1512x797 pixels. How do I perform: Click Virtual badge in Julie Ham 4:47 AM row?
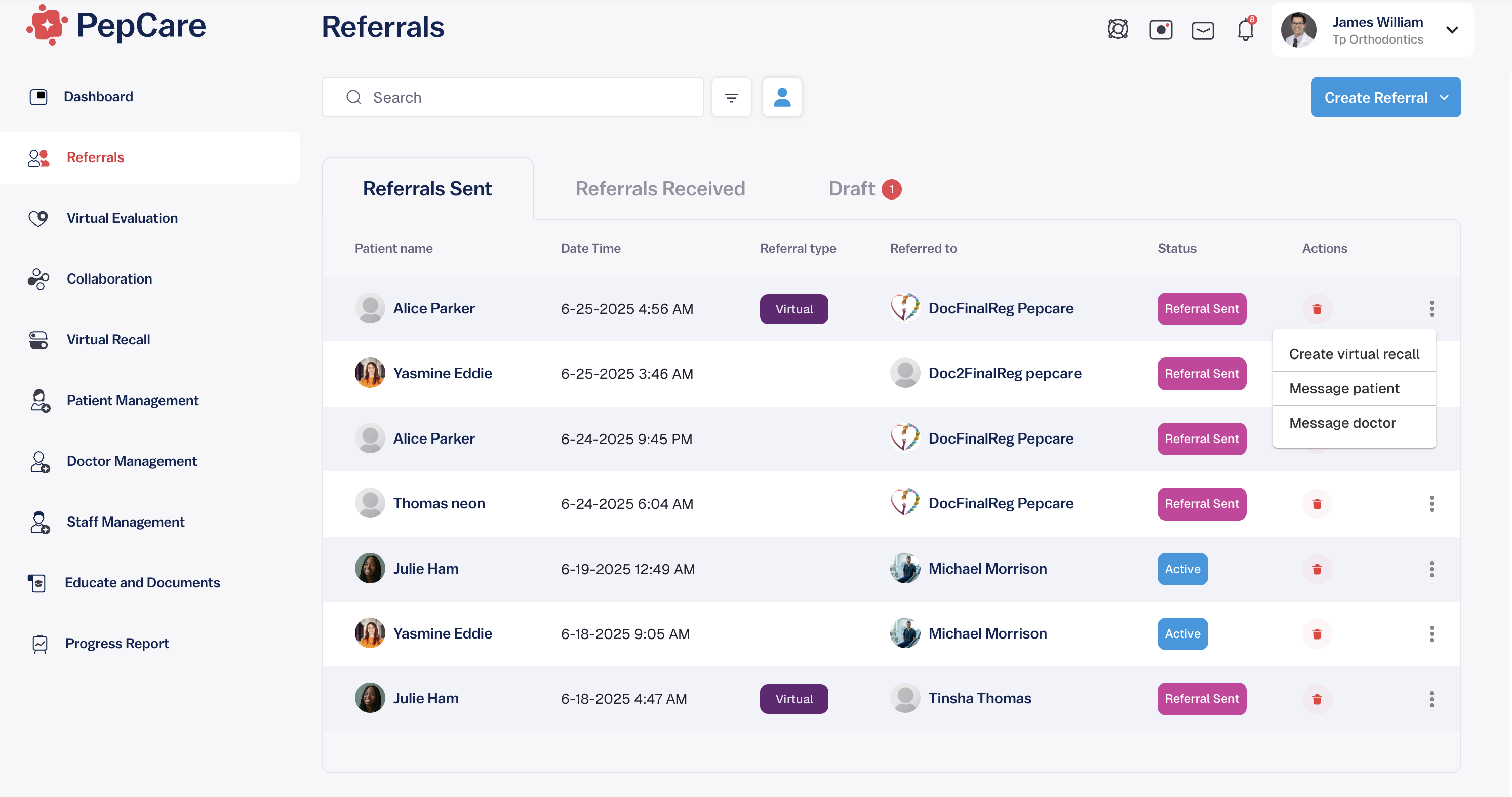point(793,699)
